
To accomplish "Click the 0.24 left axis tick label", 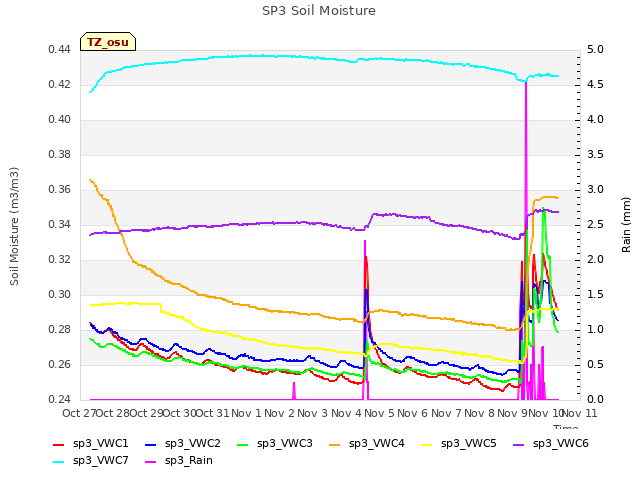I will 59,400.
